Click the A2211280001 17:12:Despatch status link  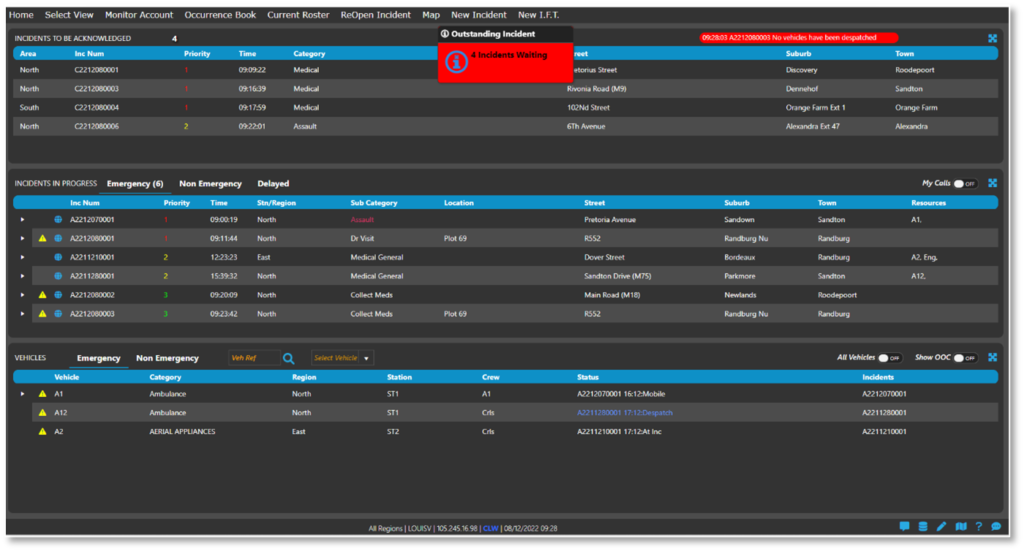[624, 413]
